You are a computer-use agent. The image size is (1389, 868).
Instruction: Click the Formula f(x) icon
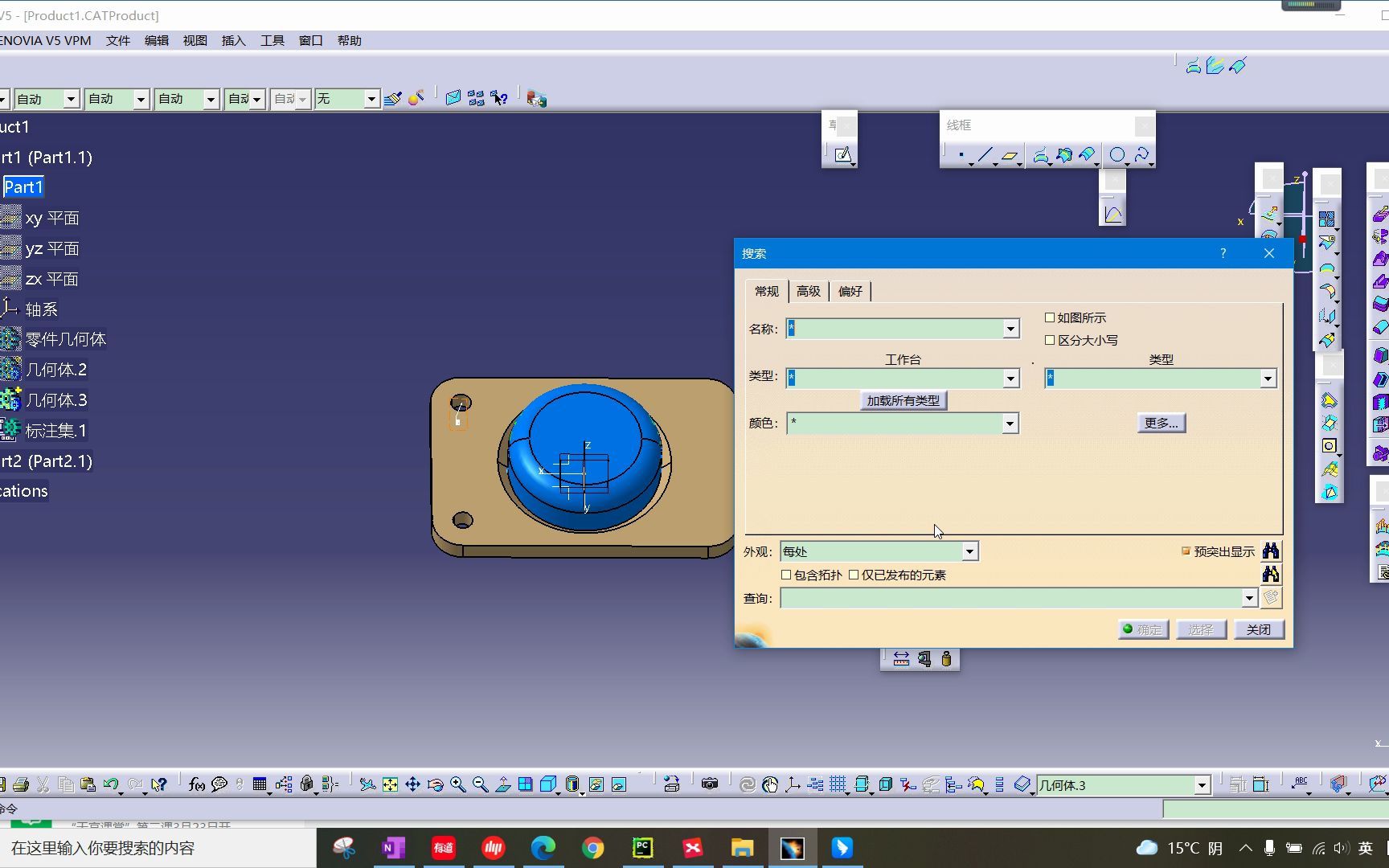(x=196, y=784)
